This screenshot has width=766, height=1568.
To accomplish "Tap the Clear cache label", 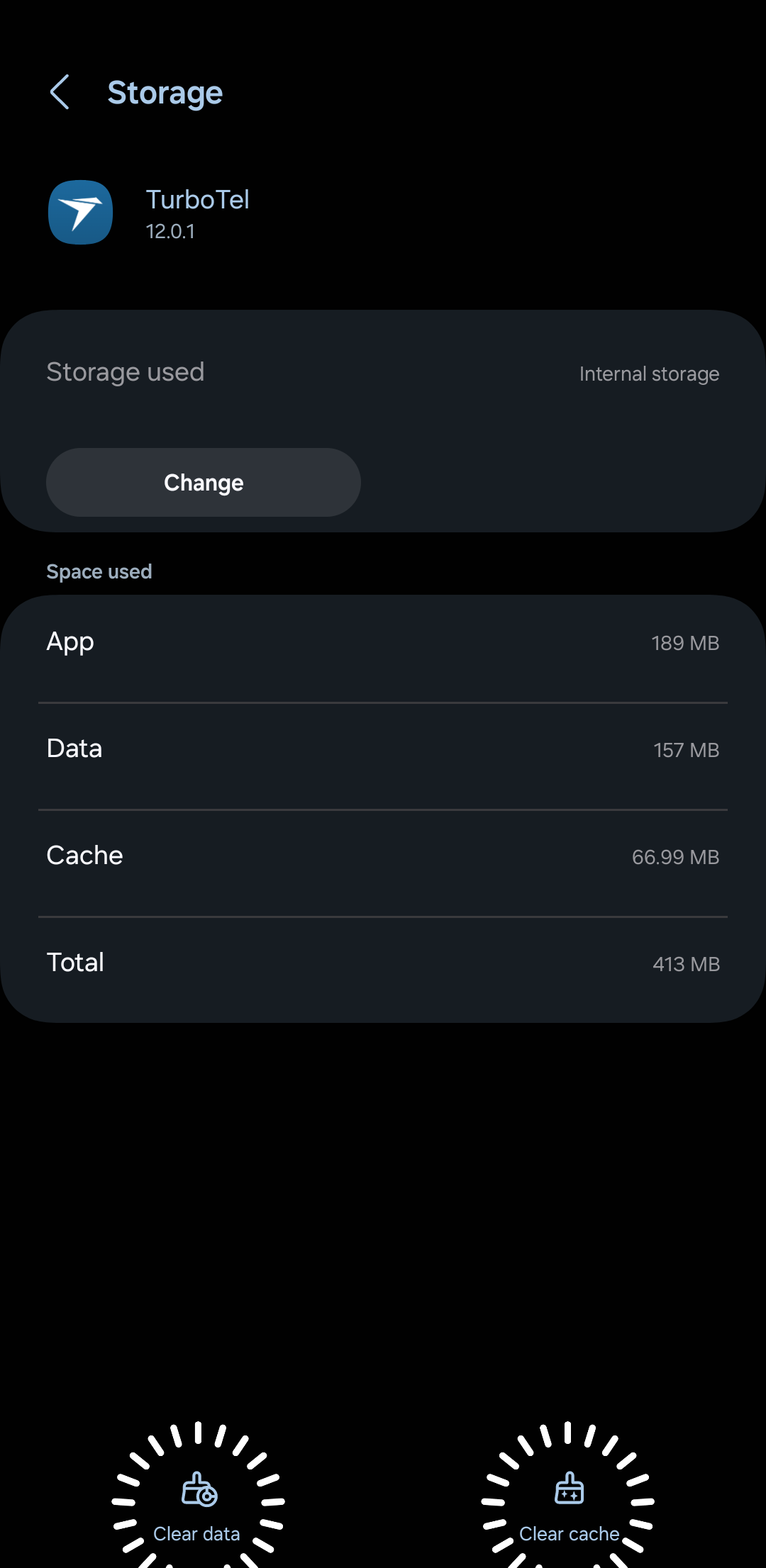I will pos(569,1534).
